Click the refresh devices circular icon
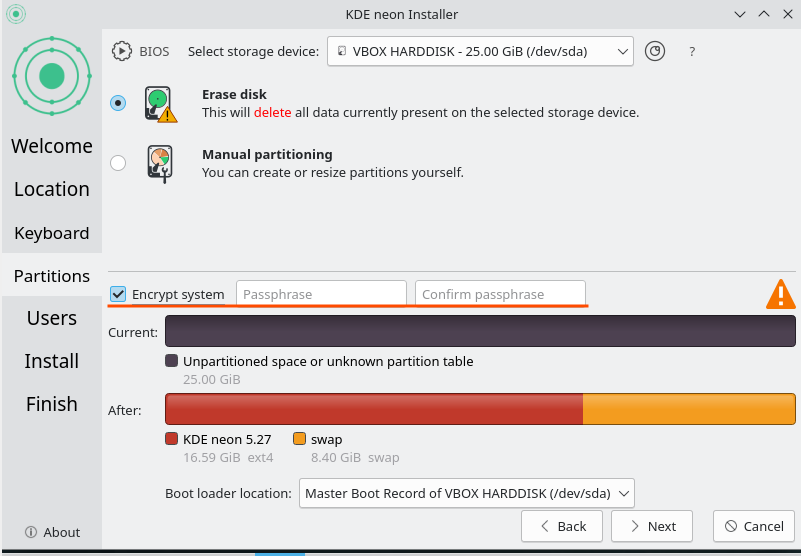Viewport: 801px width, 556px height. click(x=654, y=51)
